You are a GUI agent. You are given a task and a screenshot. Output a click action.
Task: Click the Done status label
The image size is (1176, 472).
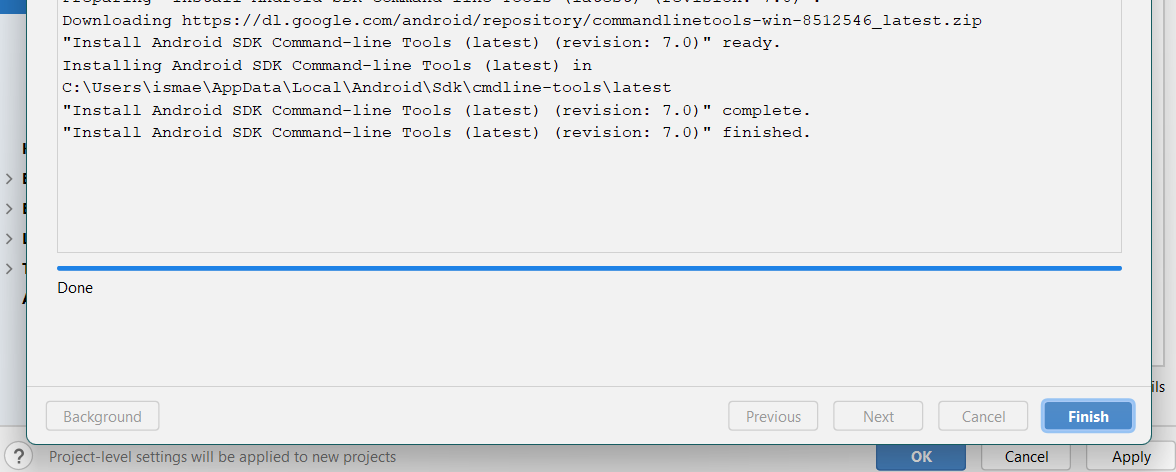tap(75, 288)
